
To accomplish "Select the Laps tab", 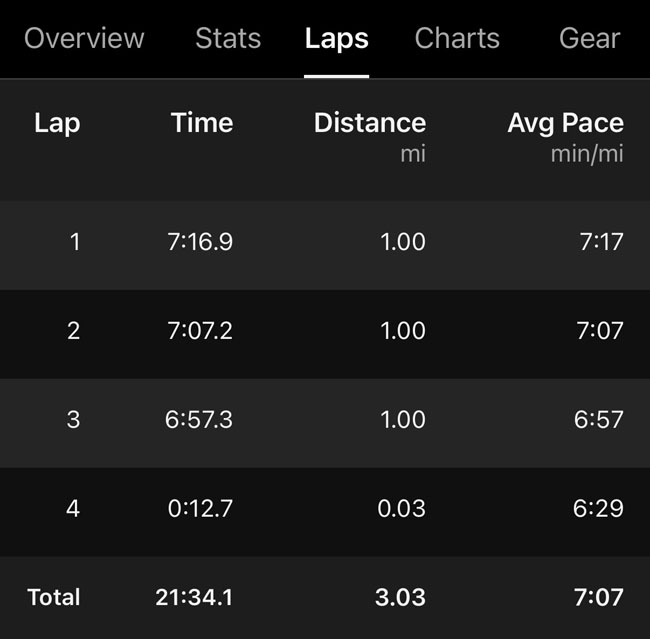I will 336,39.
